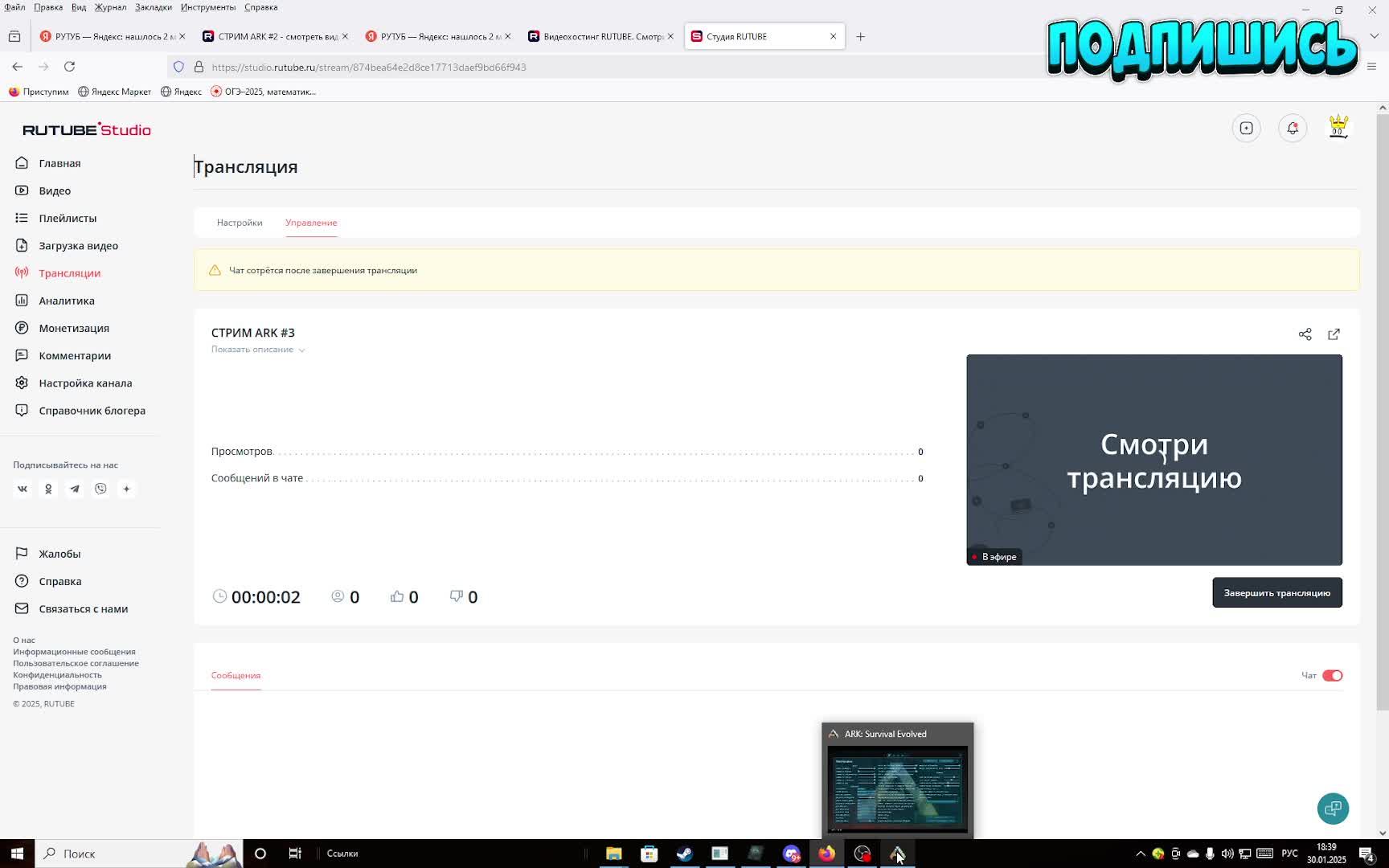Screen dimensions: 1389x868
Task: Open the crown profile avatar
Action: (x=1338, y=128)
